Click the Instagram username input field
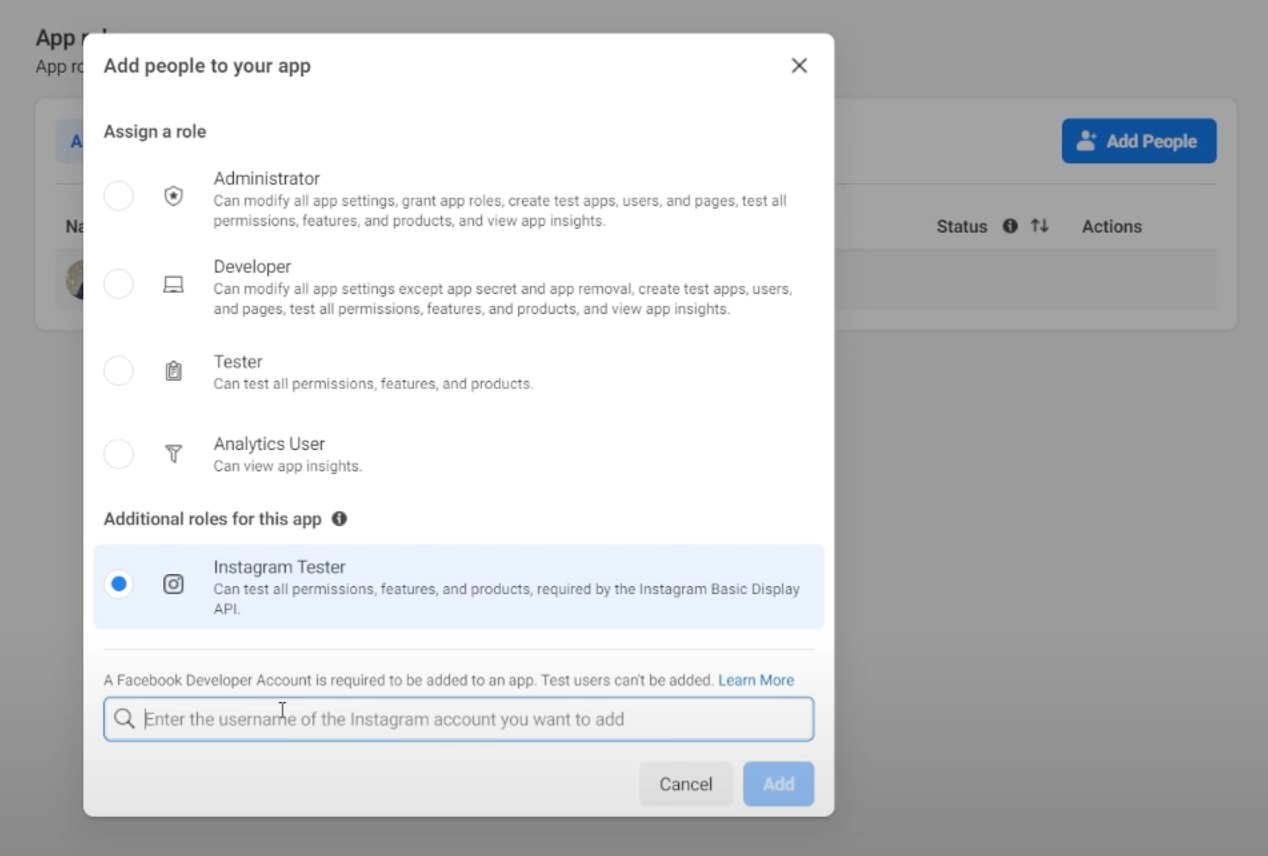This screenshot has width=1268, height=856. point(459,719)
